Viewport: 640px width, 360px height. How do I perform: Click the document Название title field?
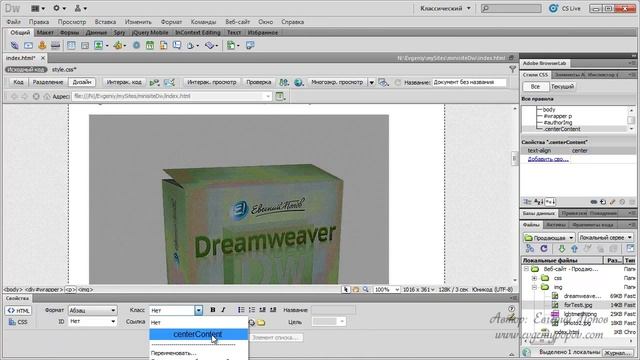(x=469, y=82)
